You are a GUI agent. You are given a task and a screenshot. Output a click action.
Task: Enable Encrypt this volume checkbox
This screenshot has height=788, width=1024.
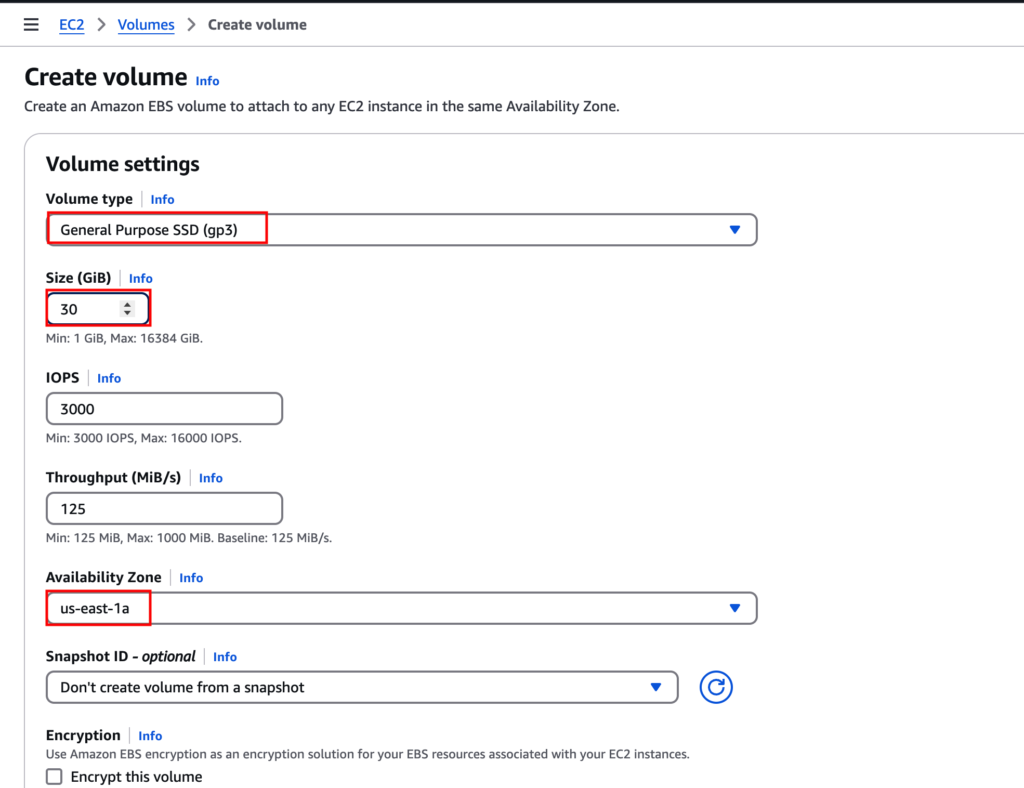(54, 776)
